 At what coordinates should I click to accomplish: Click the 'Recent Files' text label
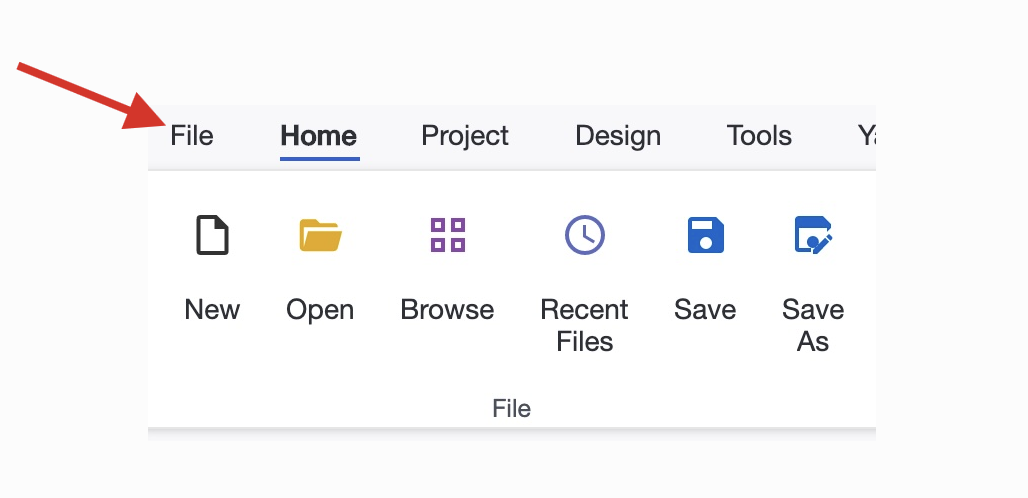click(584, 325)
